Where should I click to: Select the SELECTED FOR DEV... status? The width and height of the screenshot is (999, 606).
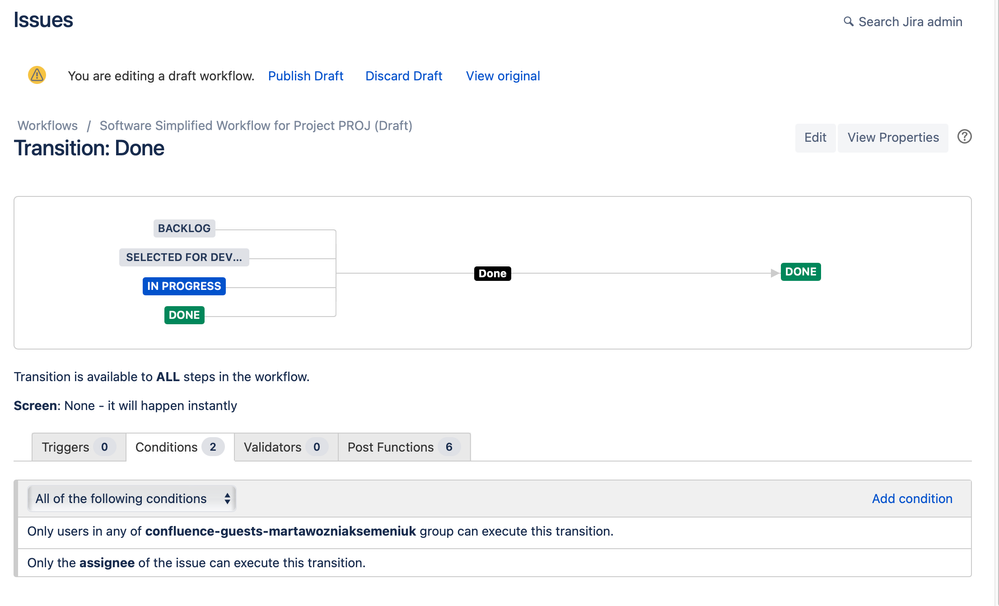(x=184, y=257)
